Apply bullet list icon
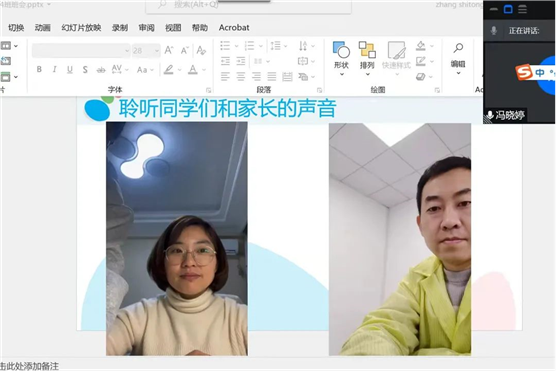556x371 pixels. [225, 46]
